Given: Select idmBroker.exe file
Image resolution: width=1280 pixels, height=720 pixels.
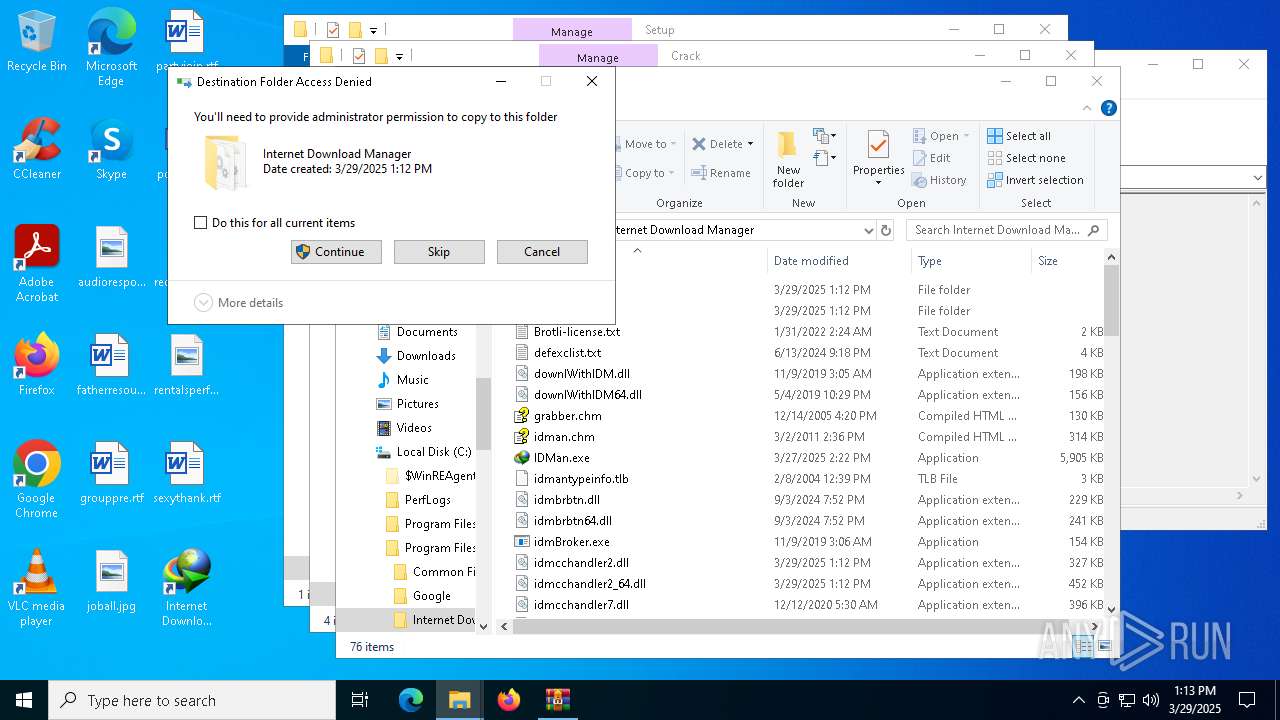Looking at the screenshot, I should point(571,542).
